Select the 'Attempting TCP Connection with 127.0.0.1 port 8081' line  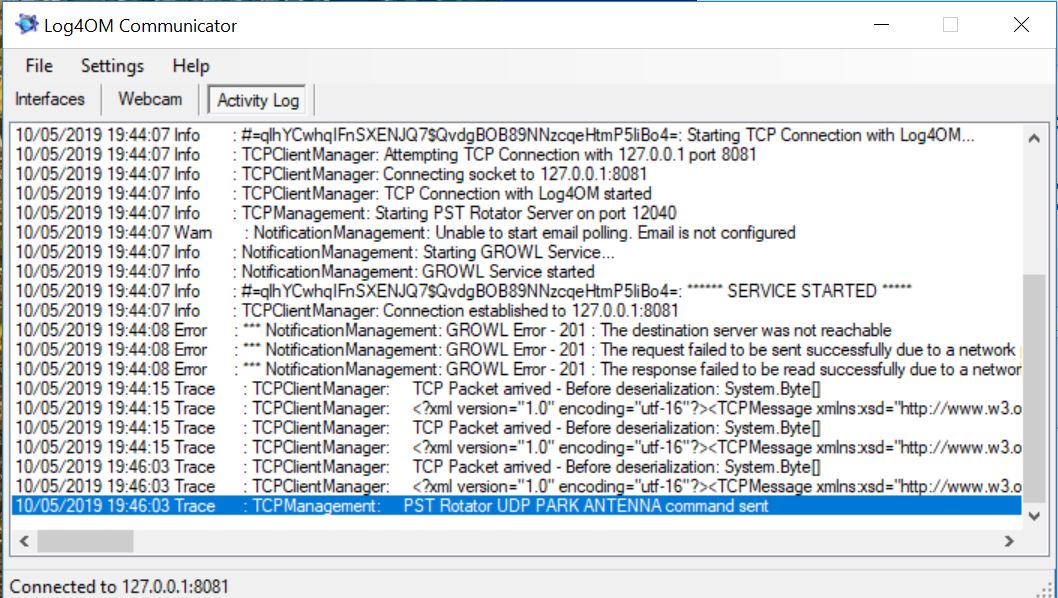click(517, 155)
